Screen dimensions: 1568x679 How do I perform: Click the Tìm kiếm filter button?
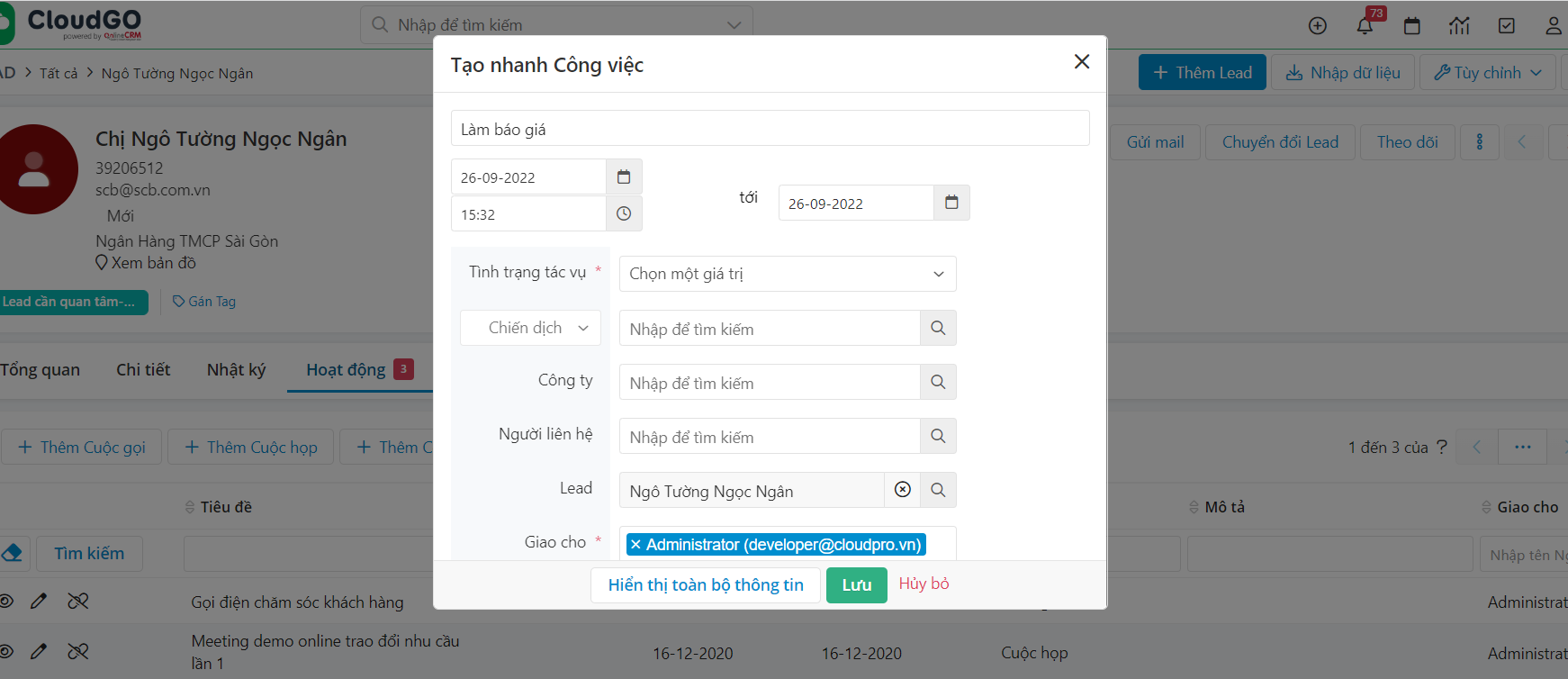click(x=89, y=553)
